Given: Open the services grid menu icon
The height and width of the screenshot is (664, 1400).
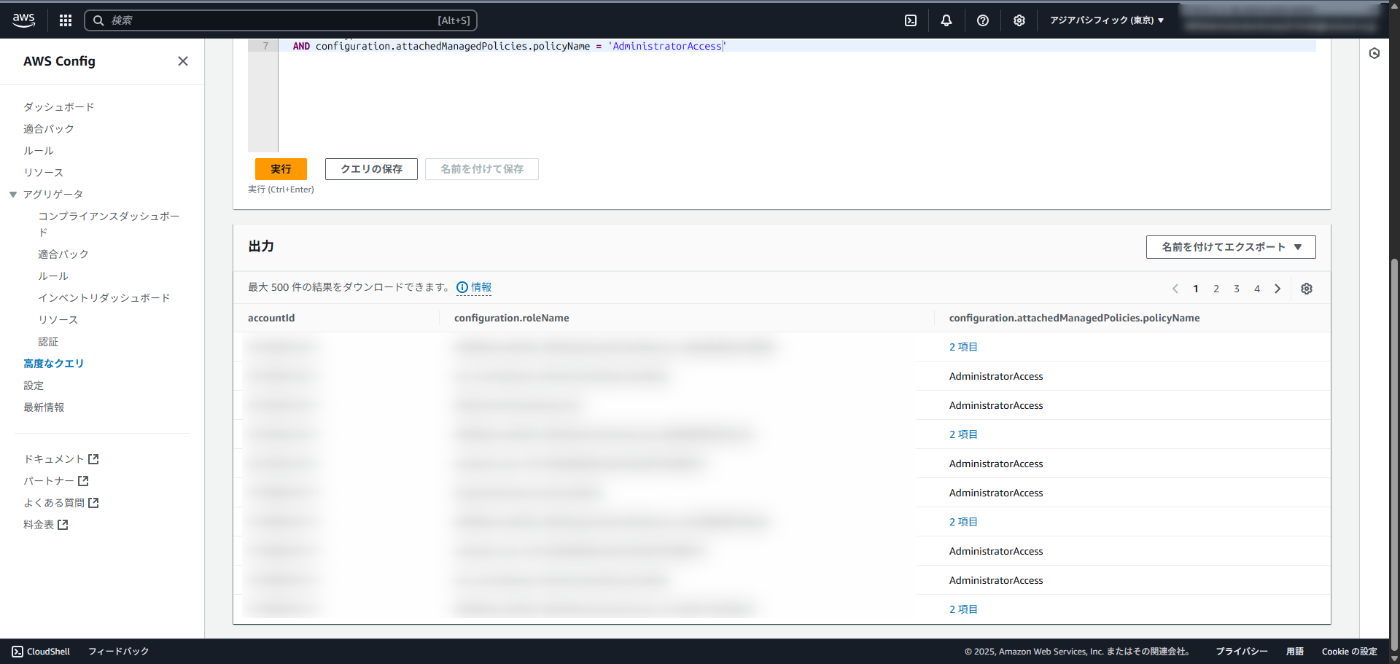Looking at the screenshot, I should [x=66, y=20].
